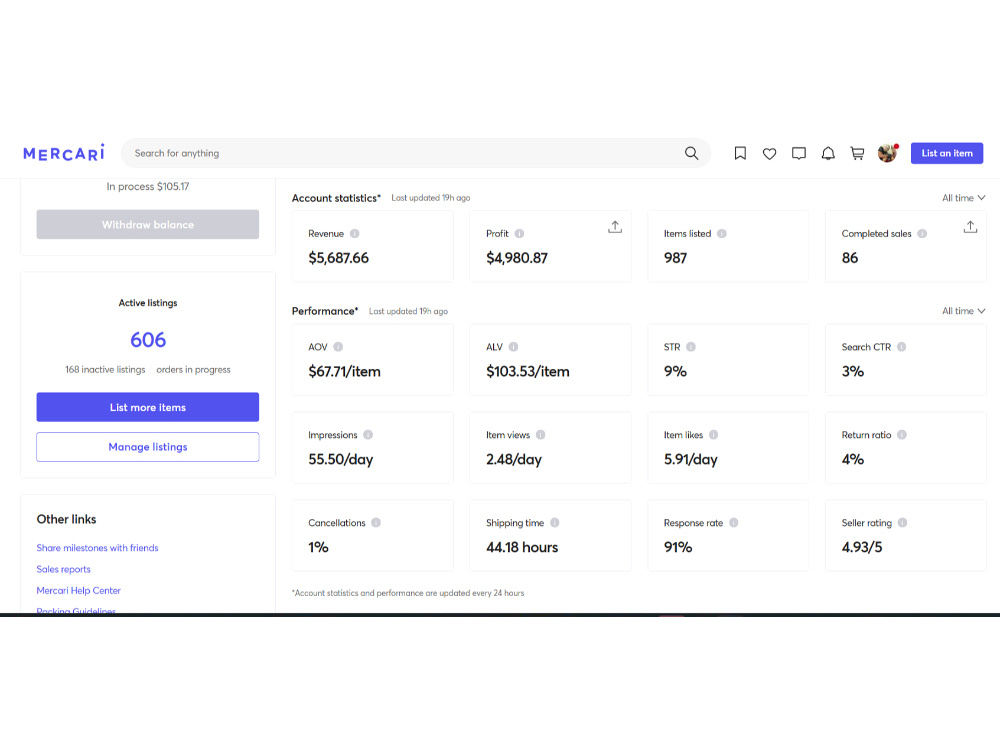Click the Revenue info icon
This screenshot has height=750, width=1000.
point(355,233)
